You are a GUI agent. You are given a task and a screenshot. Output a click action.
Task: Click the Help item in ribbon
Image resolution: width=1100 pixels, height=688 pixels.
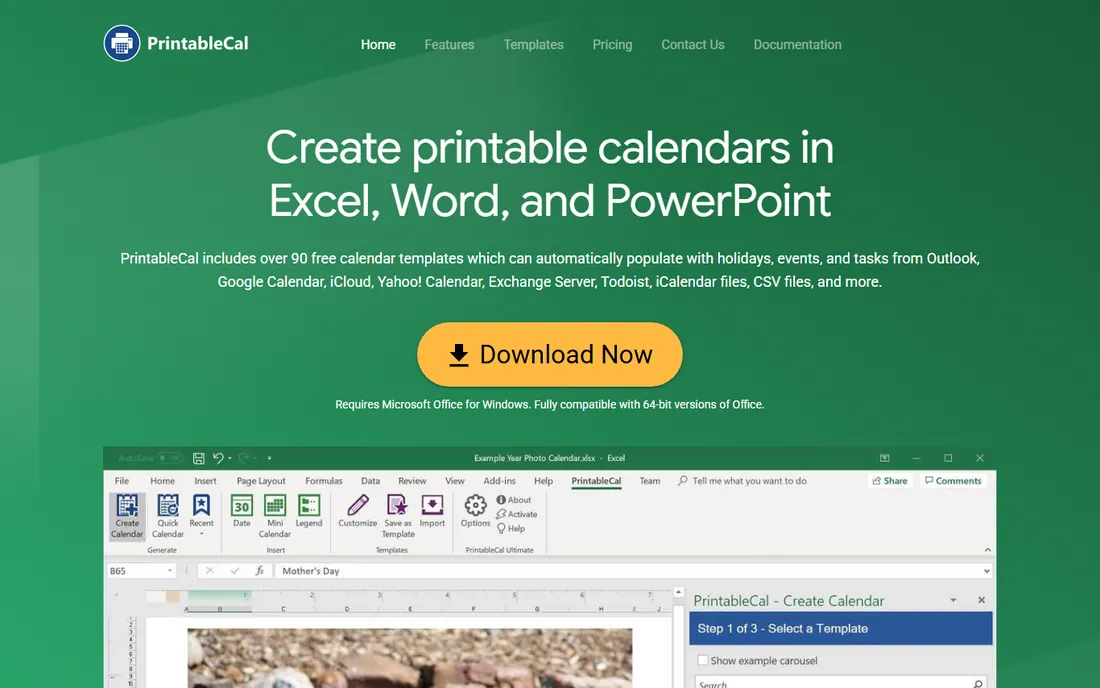coord(511,529)
